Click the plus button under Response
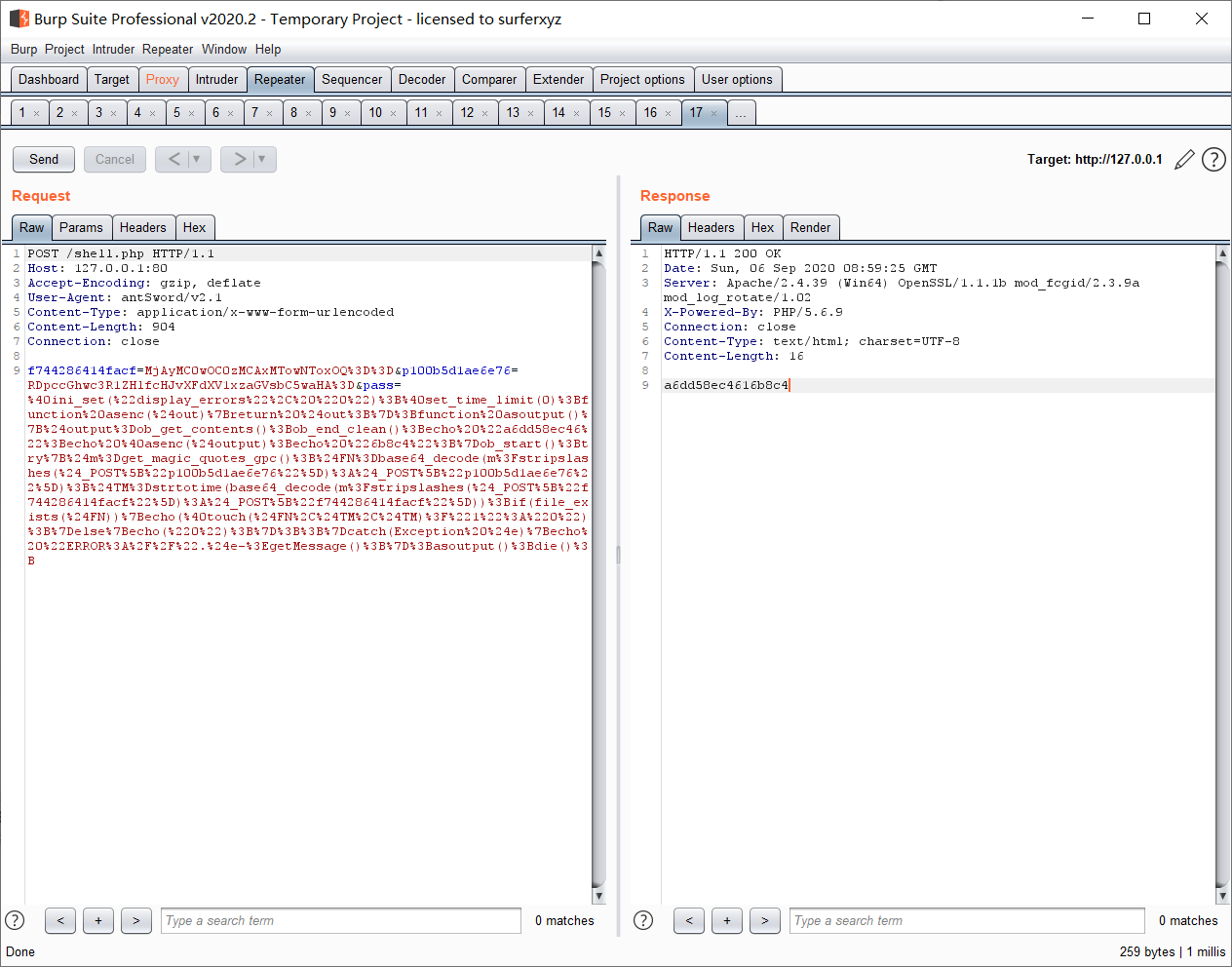 727,920
